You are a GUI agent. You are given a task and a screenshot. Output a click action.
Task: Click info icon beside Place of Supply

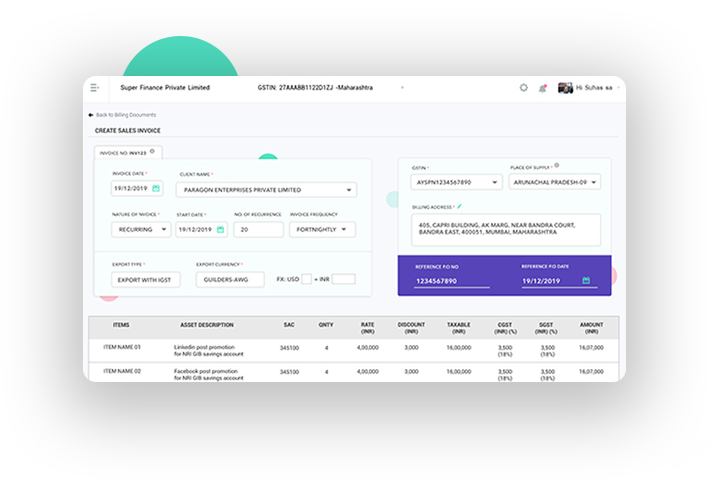click(x=556, y=165)
